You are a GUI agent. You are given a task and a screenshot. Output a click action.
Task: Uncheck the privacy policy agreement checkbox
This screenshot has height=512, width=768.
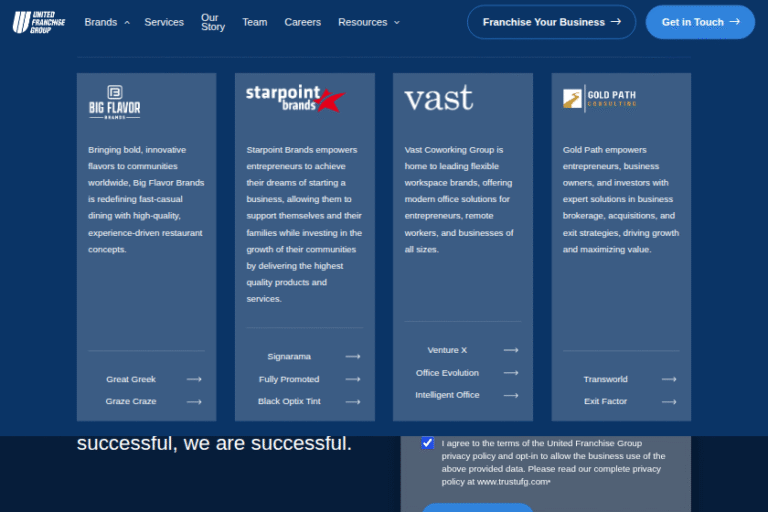pos(428,443)
